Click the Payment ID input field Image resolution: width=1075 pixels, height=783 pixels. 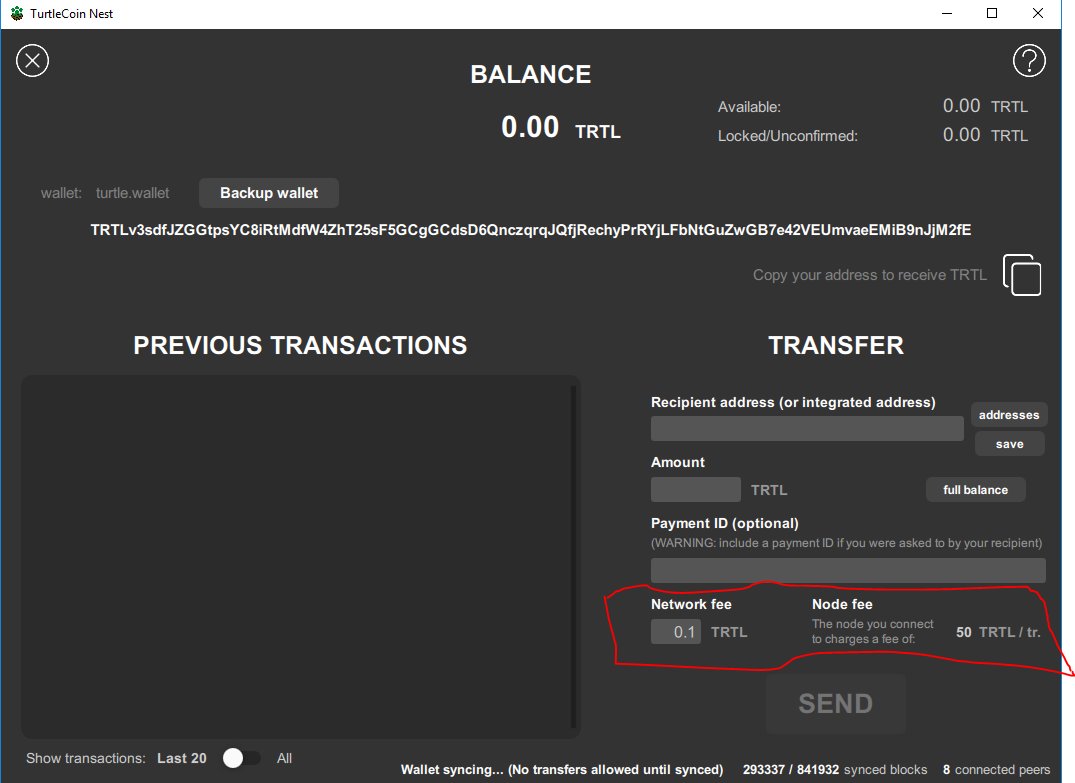point(848,570)
